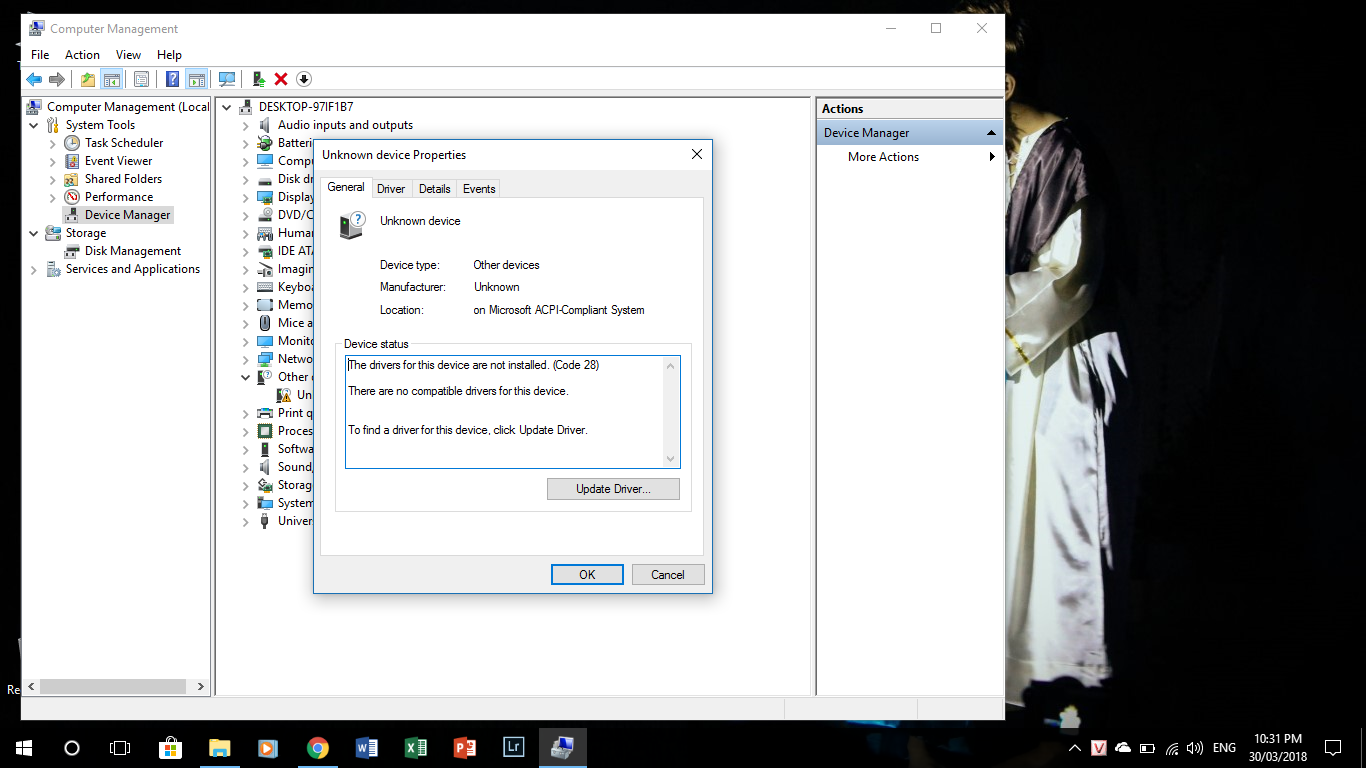Click Cancel in properties dialog
Viewport: 1366px width, 768px height.
[x=668, y=574]
